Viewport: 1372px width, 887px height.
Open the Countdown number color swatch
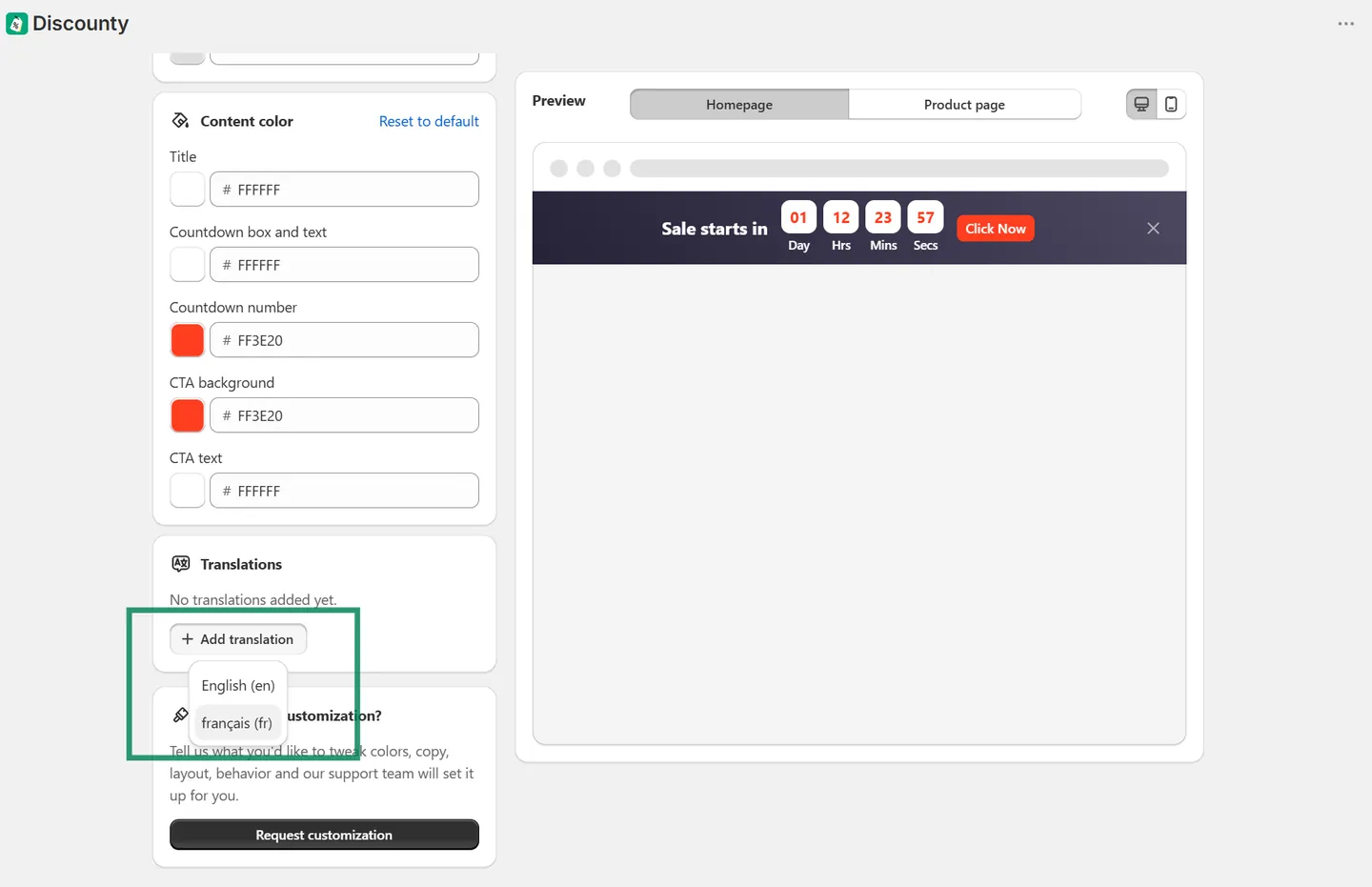188,340
